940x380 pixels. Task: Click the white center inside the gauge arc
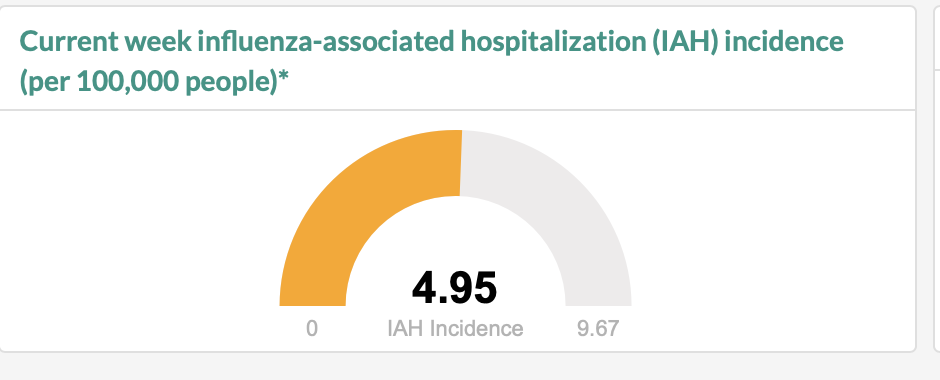(456, 240)
